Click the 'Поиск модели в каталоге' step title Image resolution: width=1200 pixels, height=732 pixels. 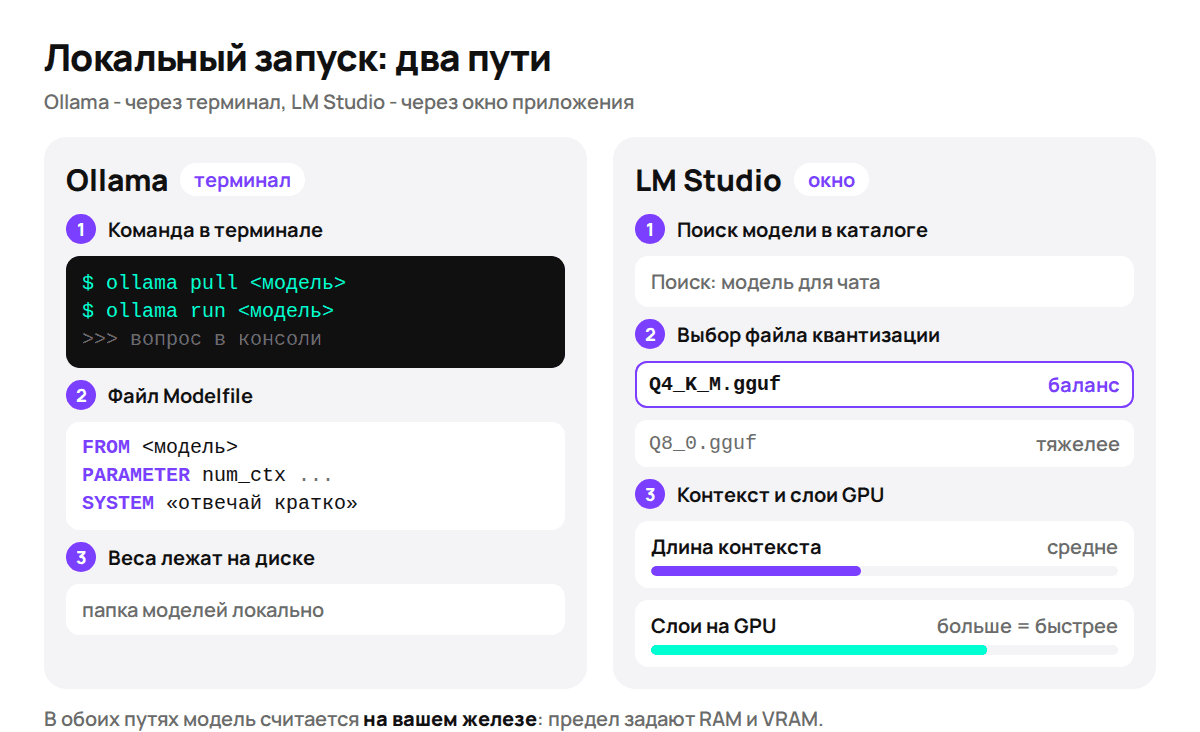click(x=802, y=230)
